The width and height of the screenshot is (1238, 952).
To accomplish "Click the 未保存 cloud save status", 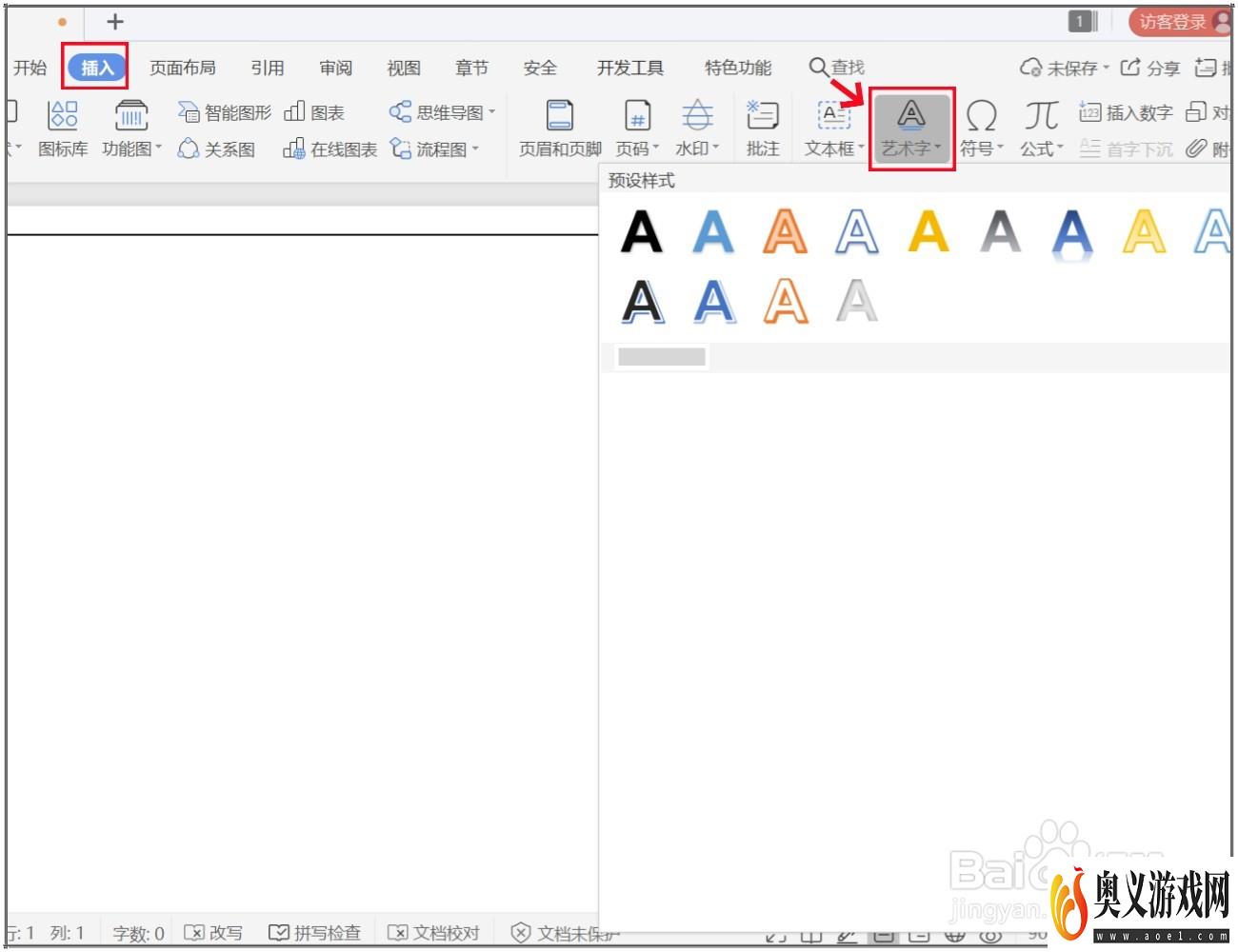I will click(x=1064, y=69).
